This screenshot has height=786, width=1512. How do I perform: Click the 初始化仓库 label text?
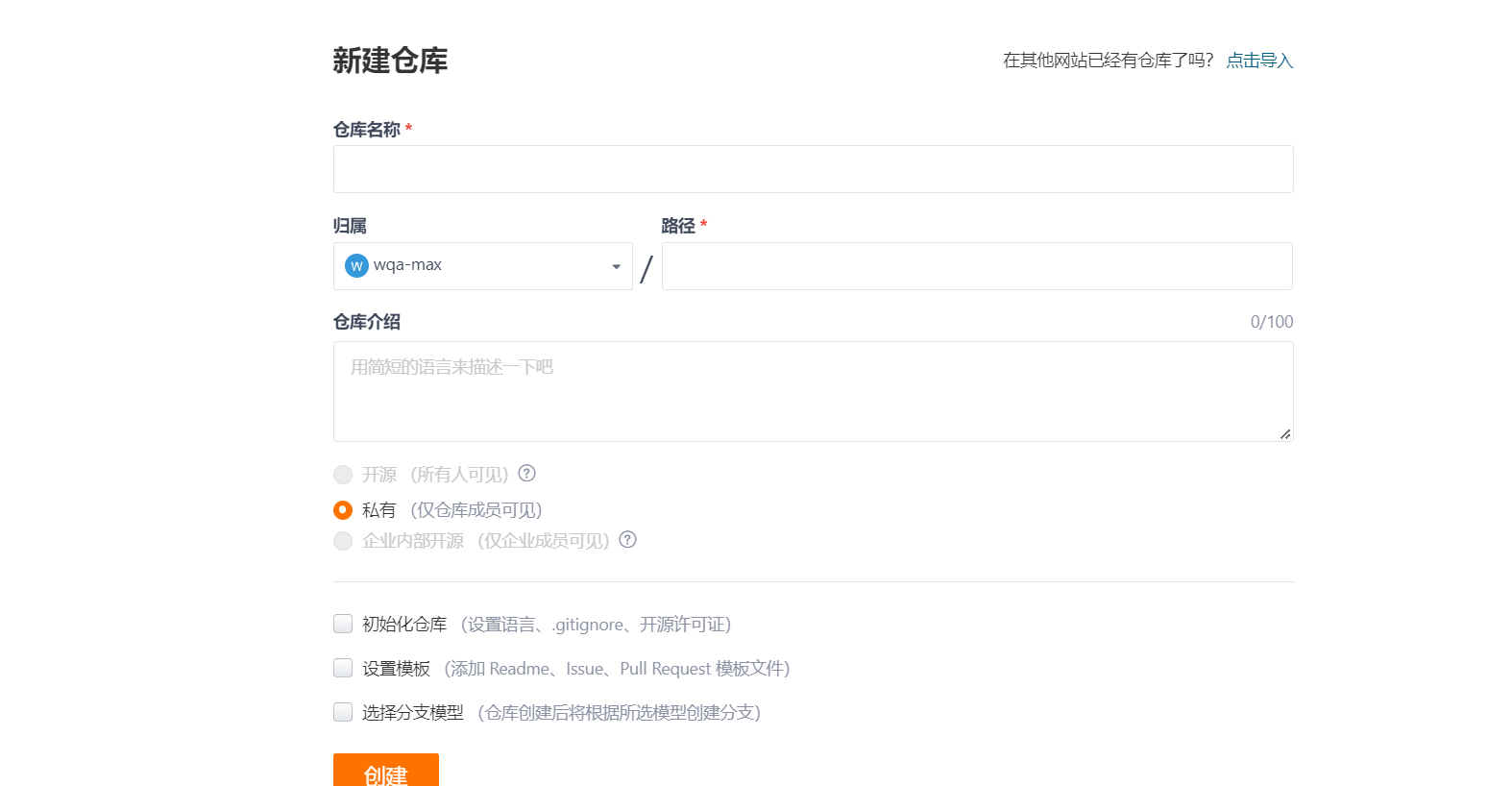pyautogui.click(x=404, y=625)
